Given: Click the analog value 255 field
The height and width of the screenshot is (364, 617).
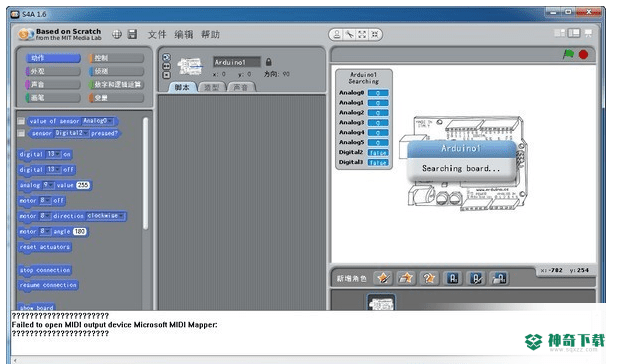Looking at the screenshot, I should (83, 185).
